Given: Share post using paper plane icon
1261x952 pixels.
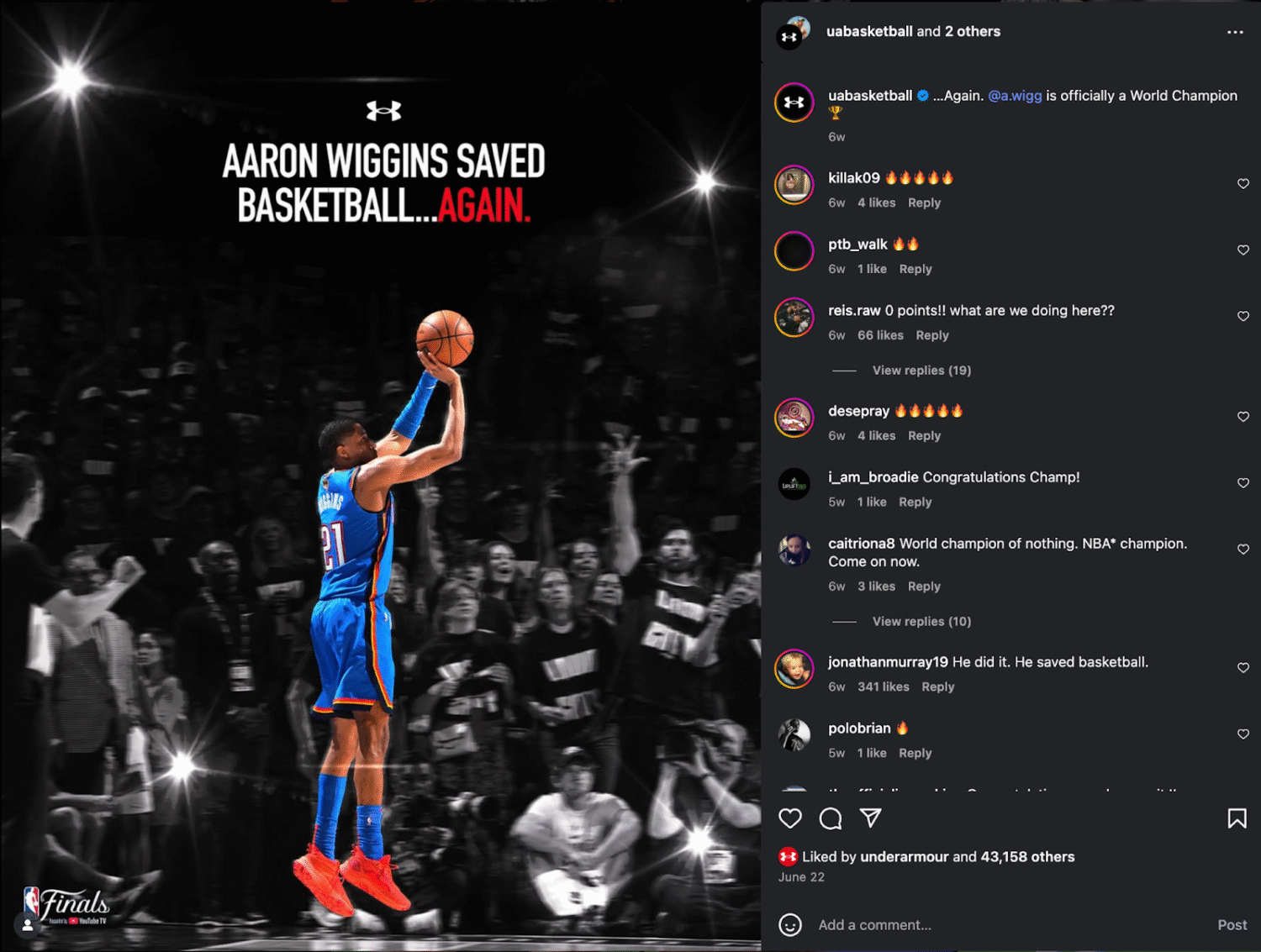Looking at the screenshot, I should [871, 818].
